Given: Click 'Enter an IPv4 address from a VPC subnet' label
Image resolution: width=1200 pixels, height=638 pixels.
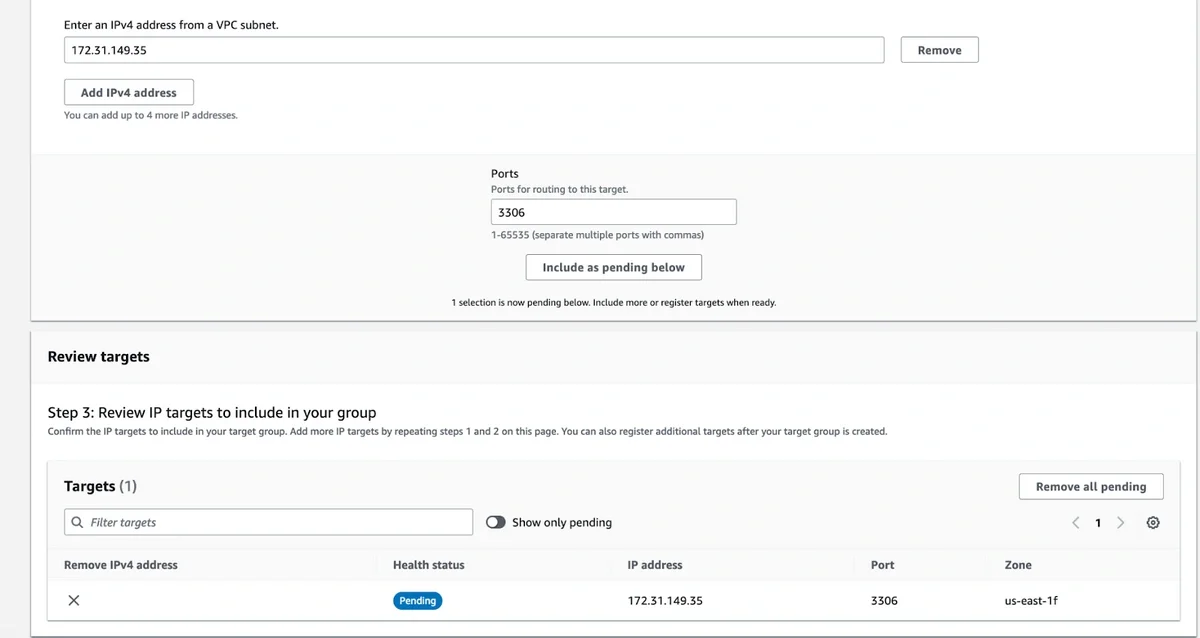Looking at the screenshot, I should (x=171, y=24).
